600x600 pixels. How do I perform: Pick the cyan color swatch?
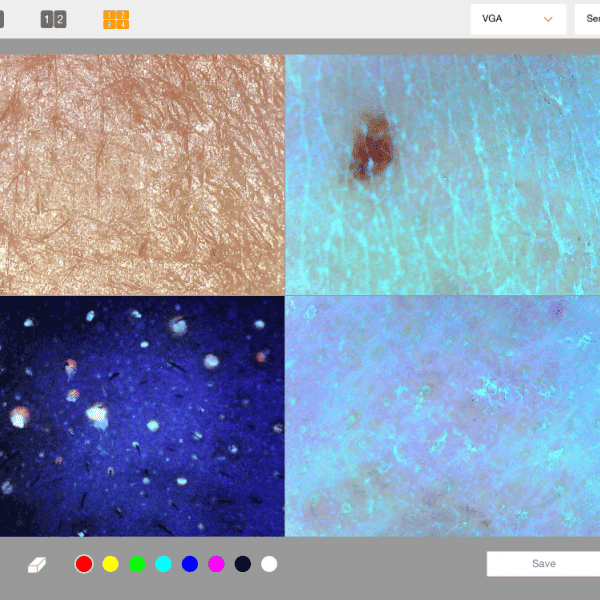coord(163,564)
